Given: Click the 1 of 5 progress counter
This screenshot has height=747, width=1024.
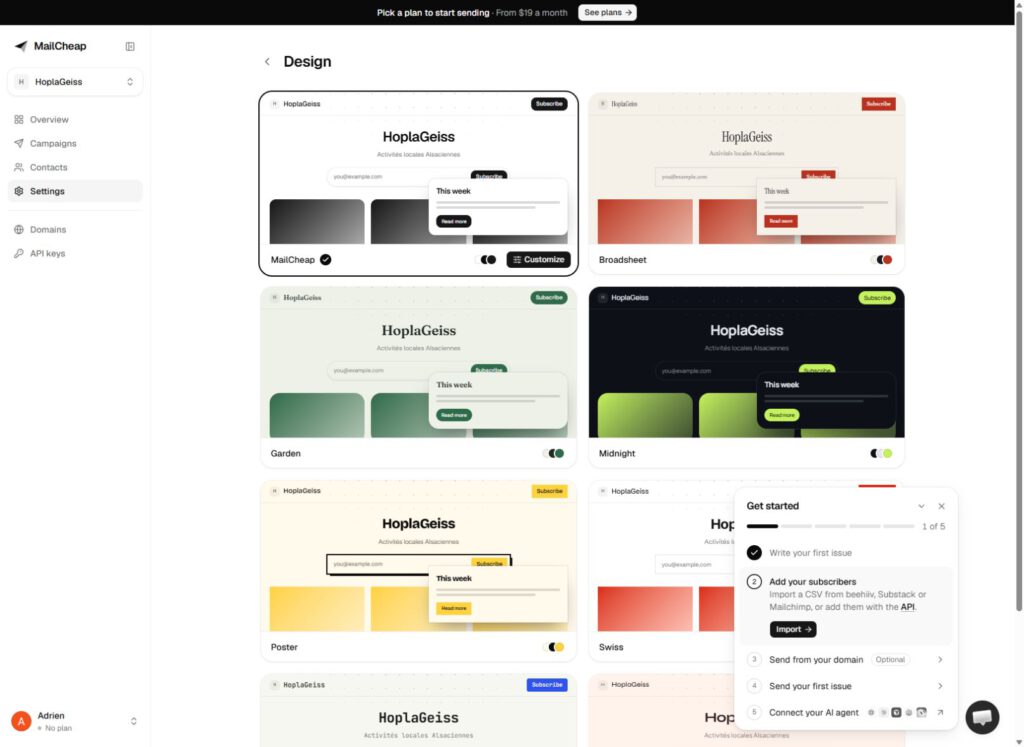Looking at the screenshot, I should tap(933, 526).
